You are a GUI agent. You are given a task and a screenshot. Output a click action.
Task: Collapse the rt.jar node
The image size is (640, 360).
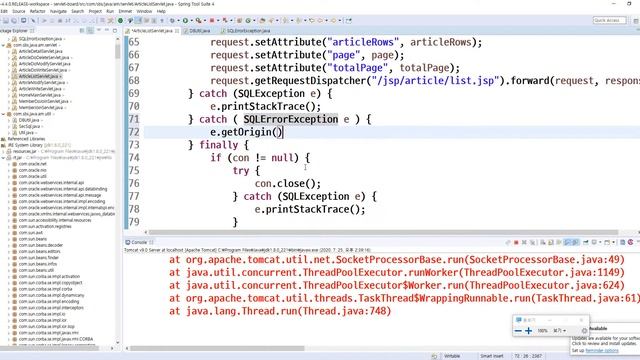3,158
